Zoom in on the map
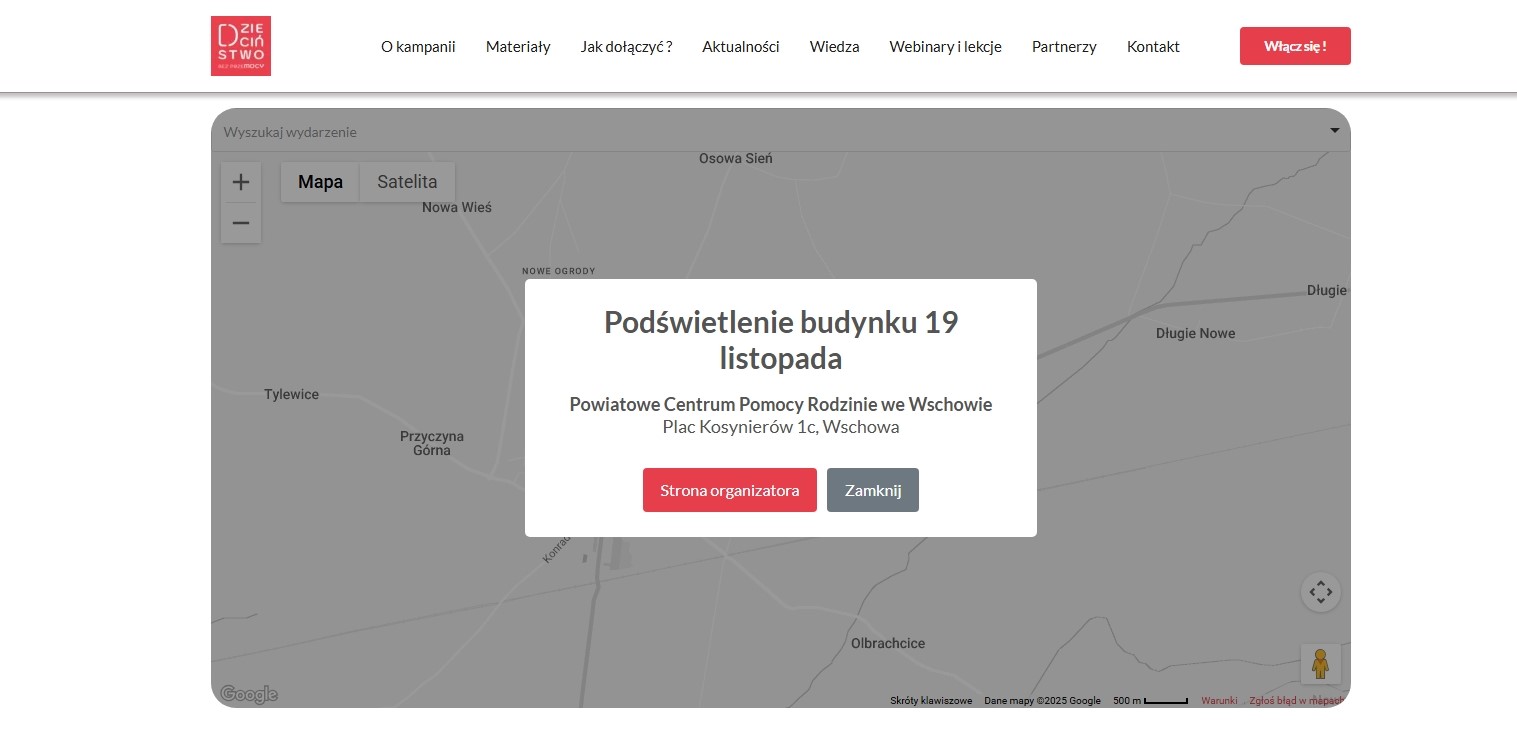1517x752 pixels. click(241, 182)
